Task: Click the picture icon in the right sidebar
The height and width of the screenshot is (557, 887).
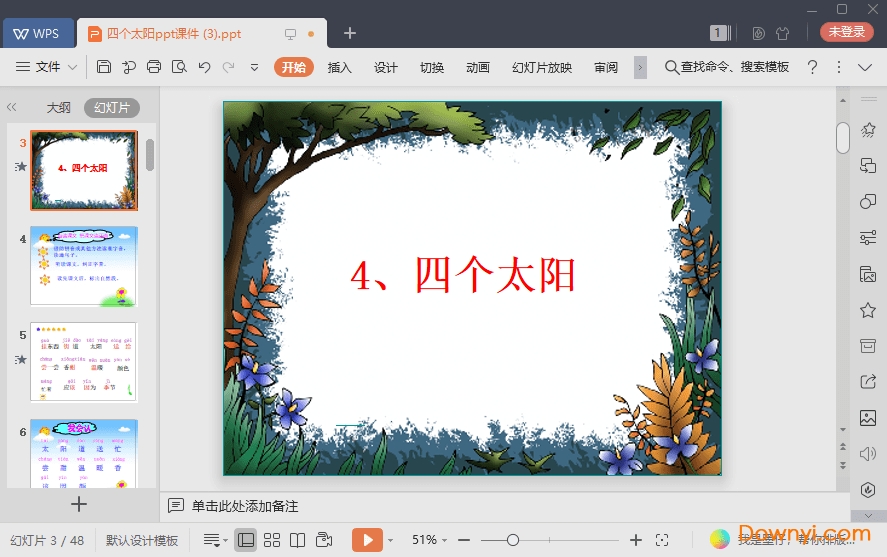Action: click(868, 418)
